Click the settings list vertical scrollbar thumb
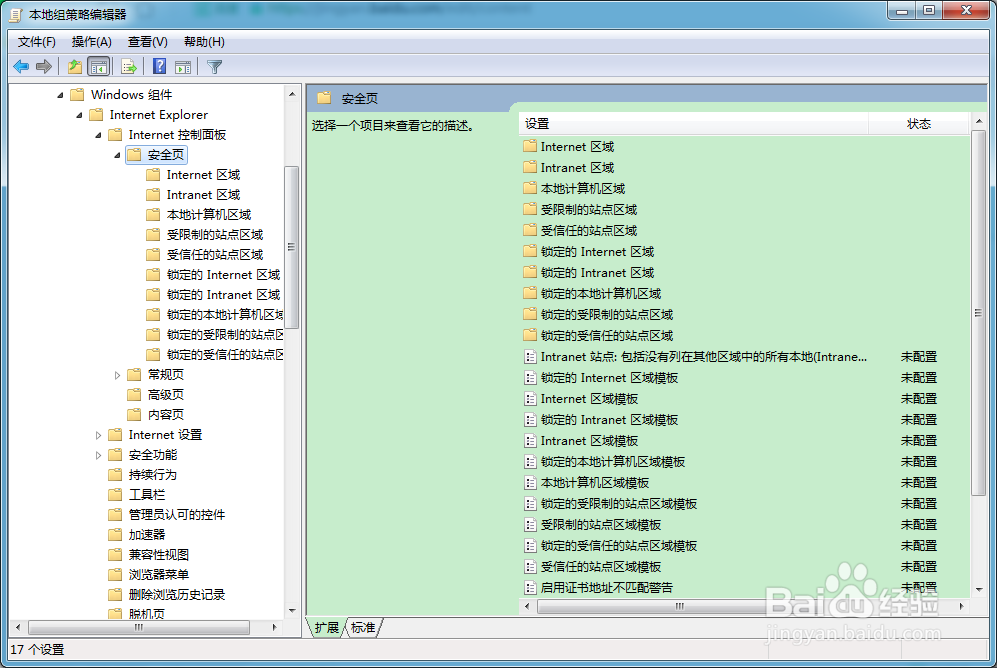Viewport: 997px width, 668px height. (979, 313)
